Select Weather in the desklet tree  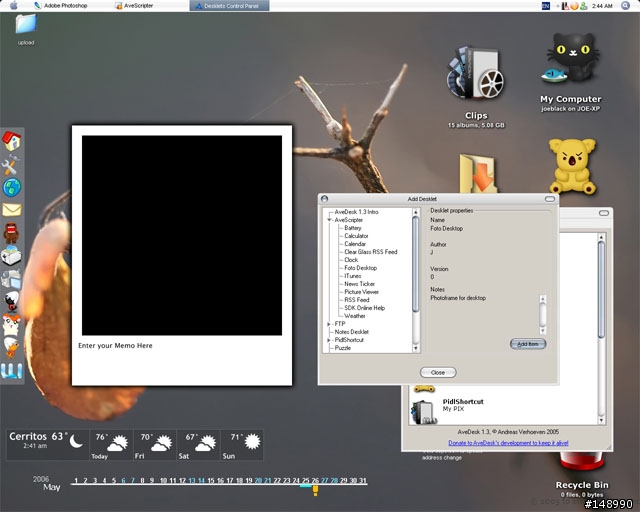[355, 316]
